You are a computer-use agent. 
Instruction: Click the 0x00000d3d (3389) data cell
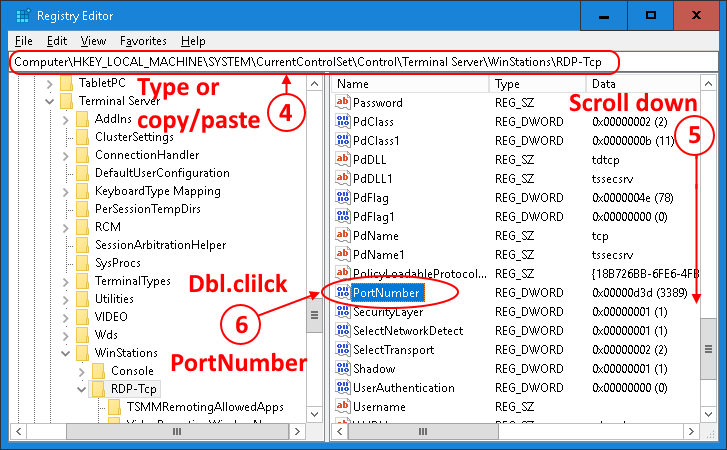pos(639,292)
